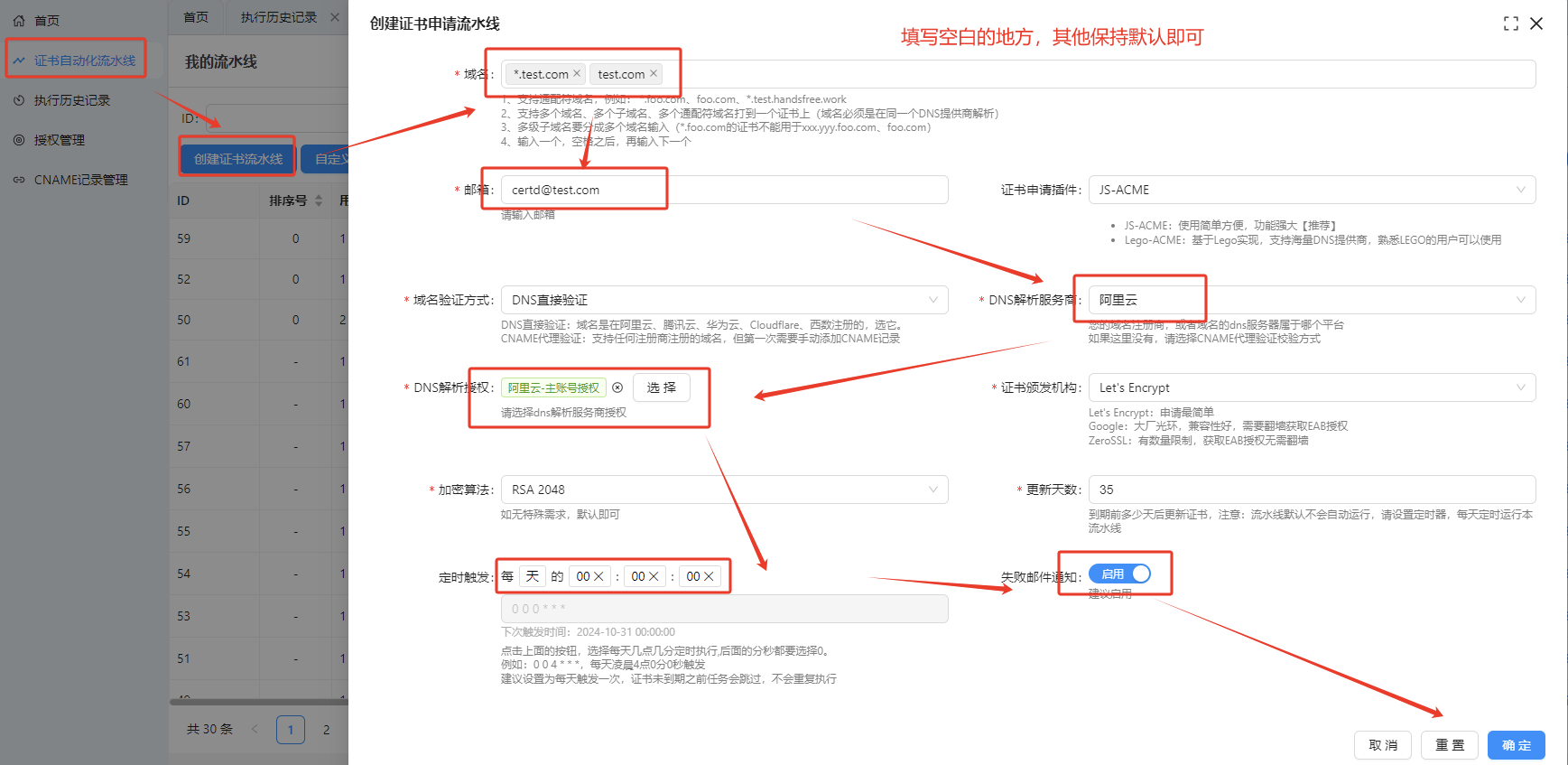Click the 选择 button for DNS authorization
1568x765 pixels.
pyautogui.click(x=661, y=387)
